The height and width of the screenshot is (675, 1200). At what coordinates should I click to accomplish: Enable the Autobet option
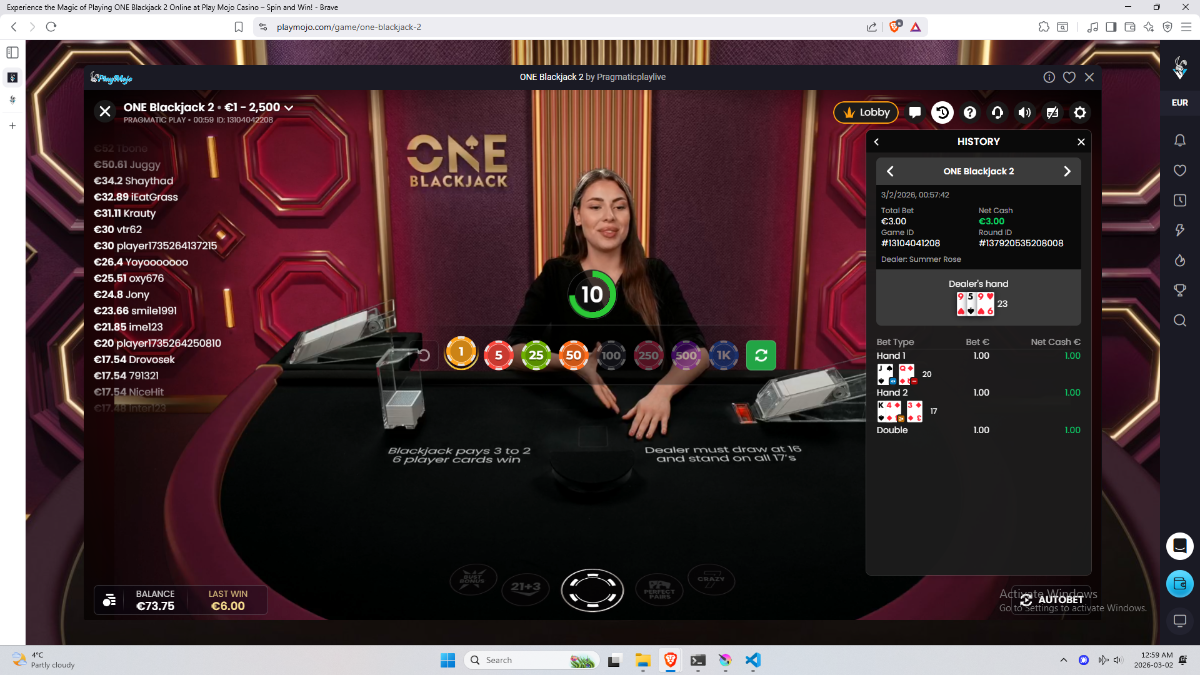(1052, 600)
